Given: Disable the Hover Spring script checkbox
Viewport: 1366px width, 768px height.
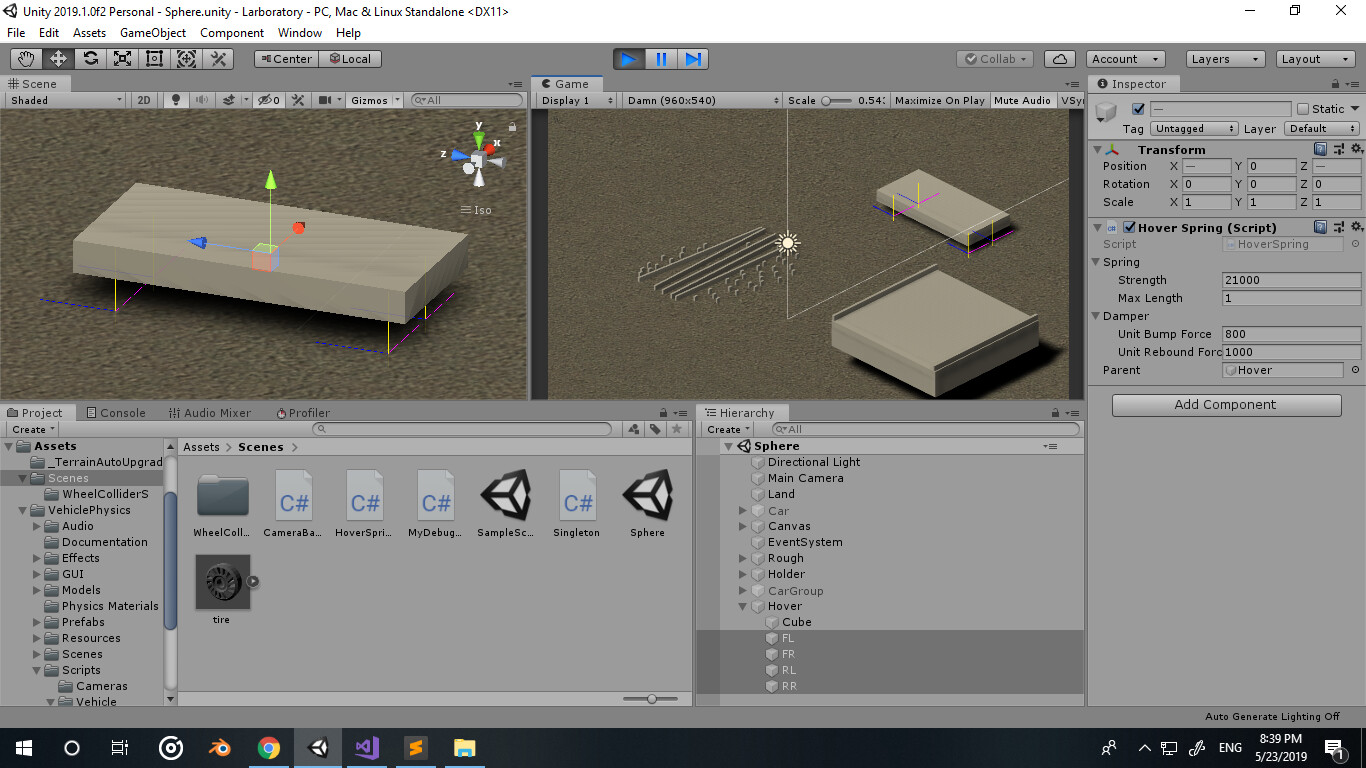Looking at the screenshot, I should click(1131, 226).
